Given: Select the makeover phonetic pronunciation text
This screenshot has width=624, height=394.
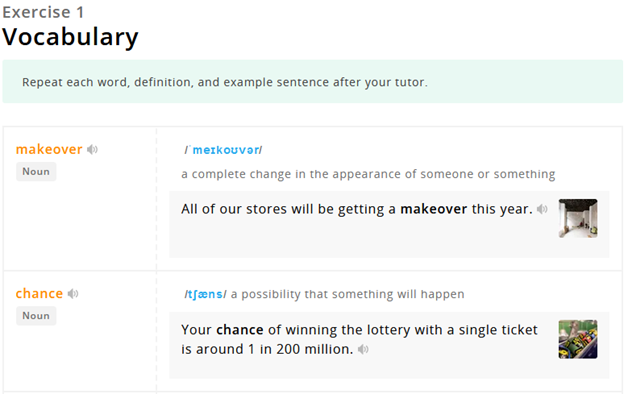Looking at the screenshot, I should (223, 150).
